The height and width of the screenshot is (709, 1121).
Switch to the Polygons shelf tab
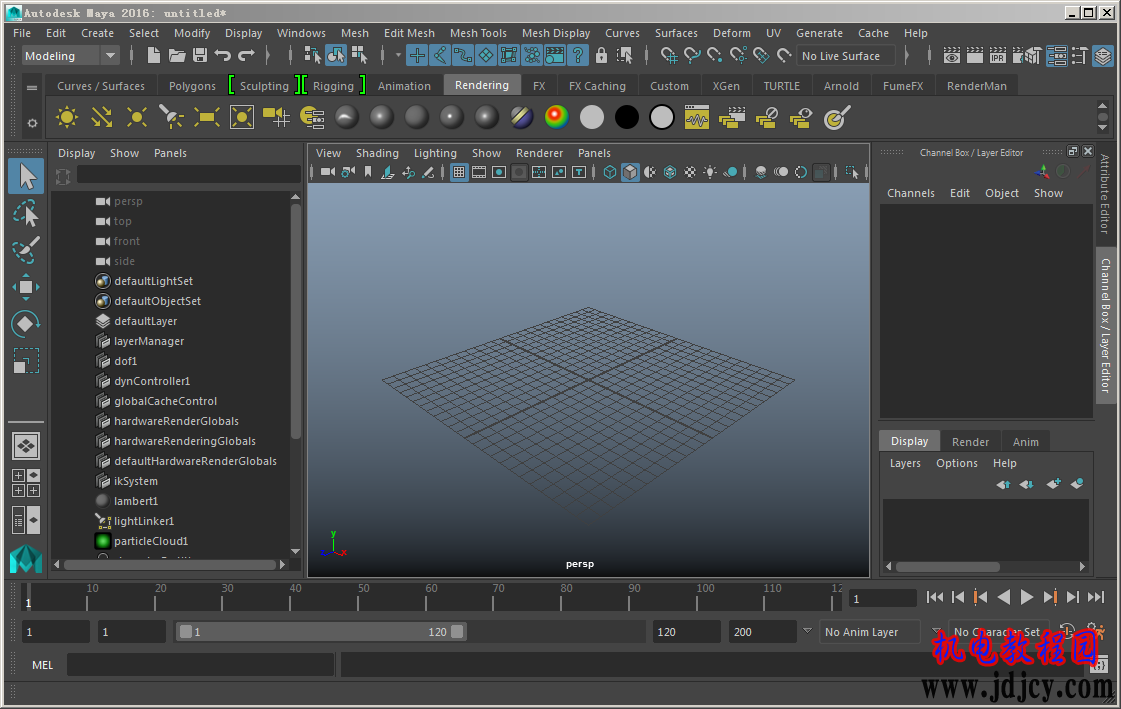coord(192,86)
